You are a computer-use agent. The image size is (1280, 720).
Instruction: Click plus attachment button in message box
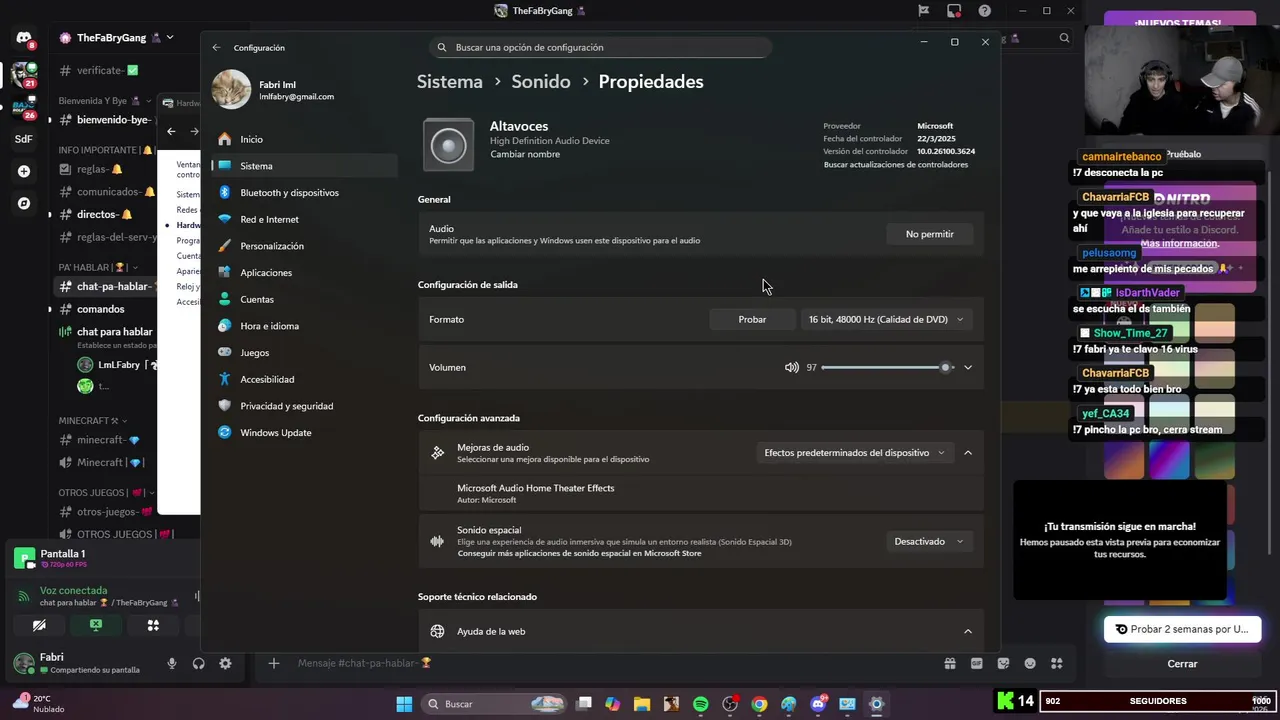pyautogui.click(x=273, y=663)
